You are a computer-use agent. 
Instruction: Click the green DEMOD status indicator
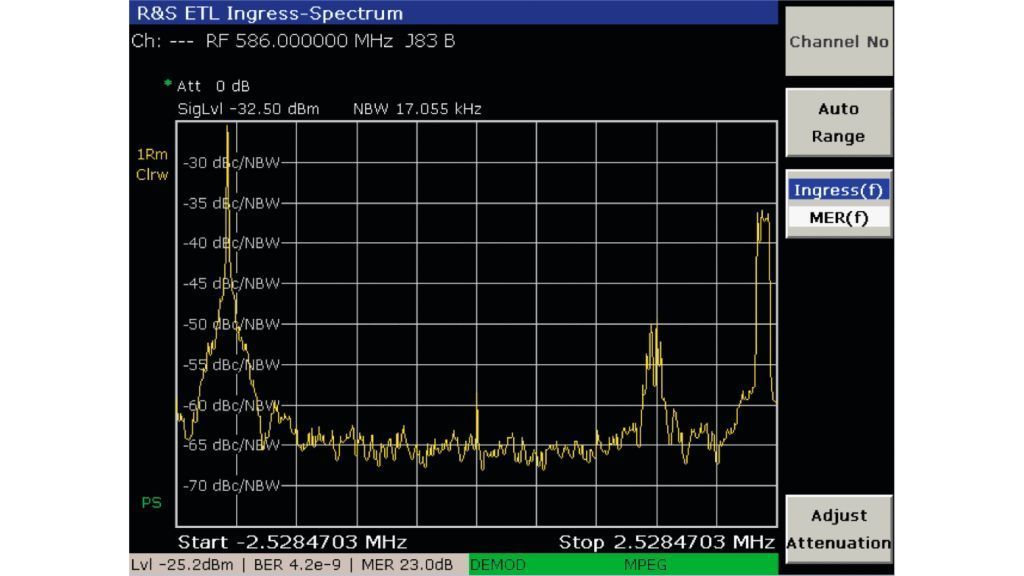(x=498, y=565)
